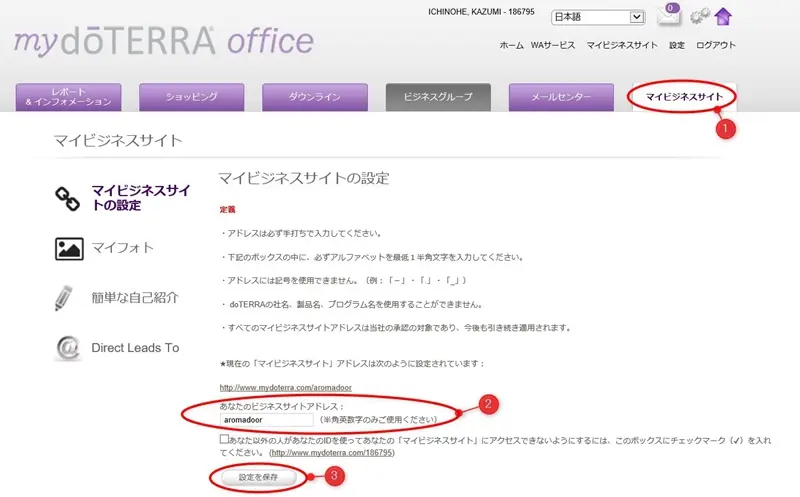The image size is (800, 497).
Task: Follow the mydoterra.com/aromadoor link
Action: click(x=286, y=388)
